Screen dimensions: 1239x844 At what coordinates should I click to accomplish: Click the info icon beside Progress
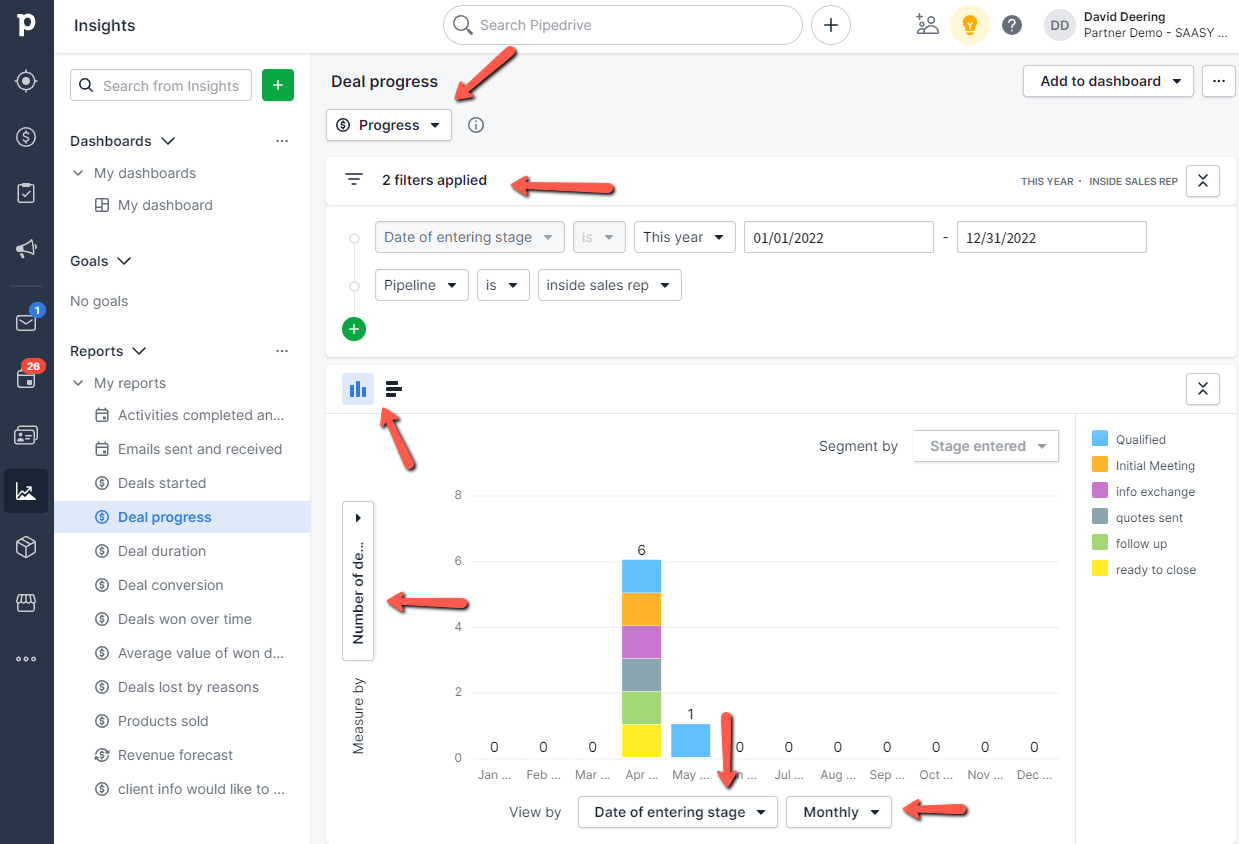pyautogui.click(x=476, y=125)
